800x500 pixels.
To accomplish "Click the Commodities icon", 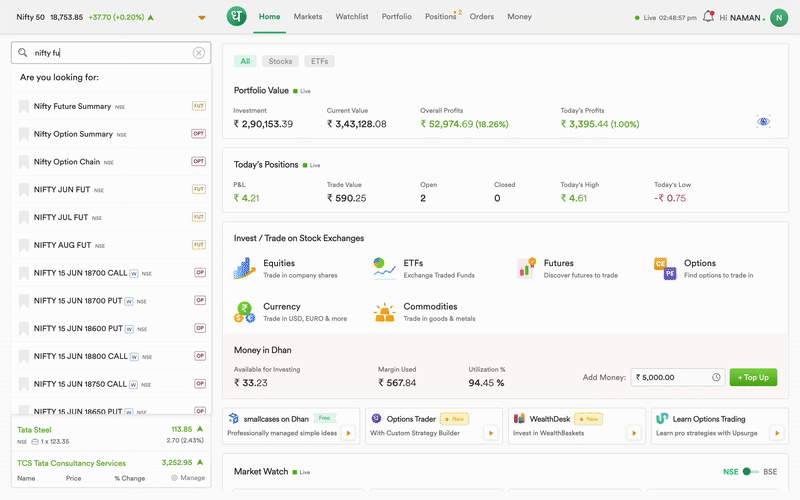I will (385, 312).
